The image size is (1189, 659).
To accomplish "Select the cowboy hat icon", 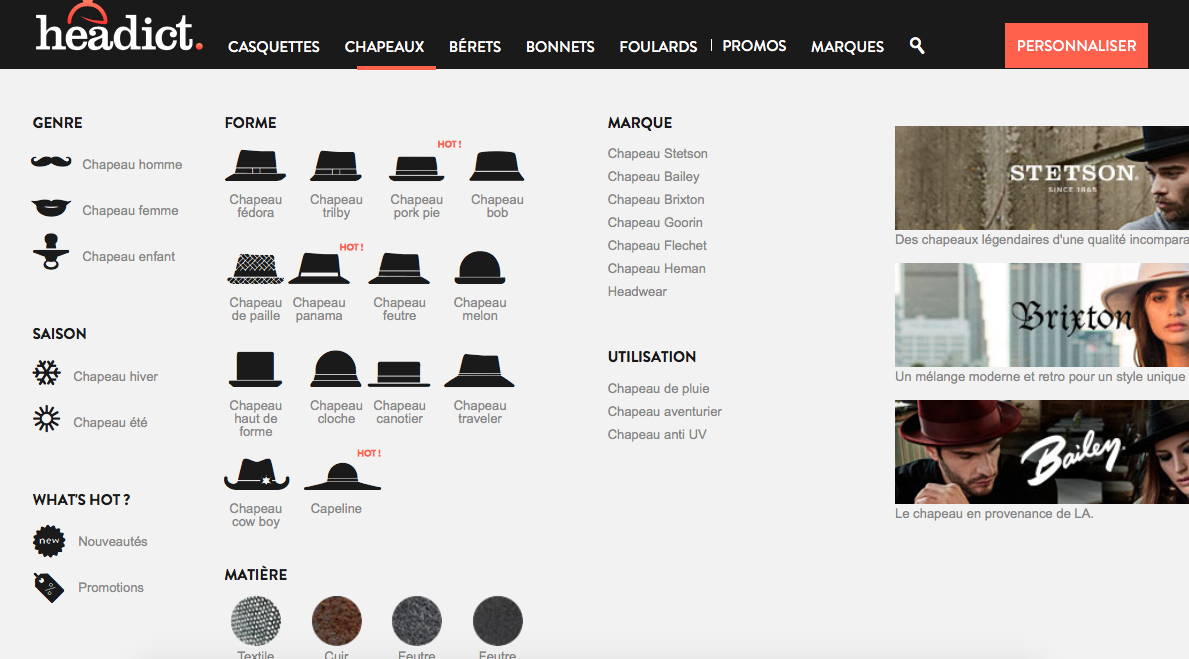I will [x=256, y=474].
